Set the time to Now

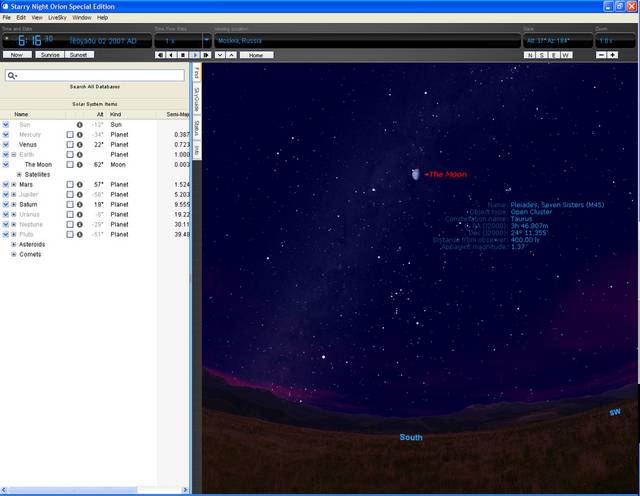tap(17, 55)
